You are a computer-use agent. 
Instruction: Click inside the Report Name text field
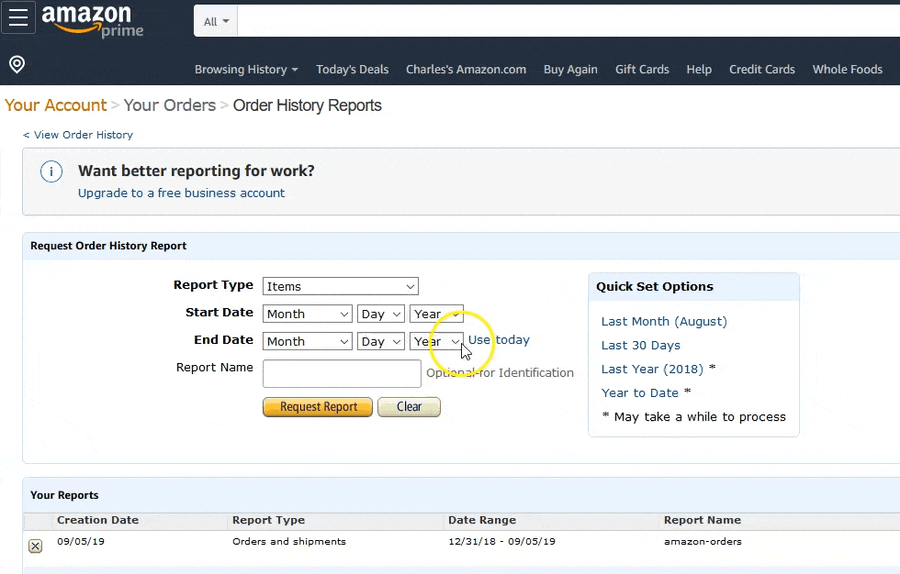[x=342, y=374]
